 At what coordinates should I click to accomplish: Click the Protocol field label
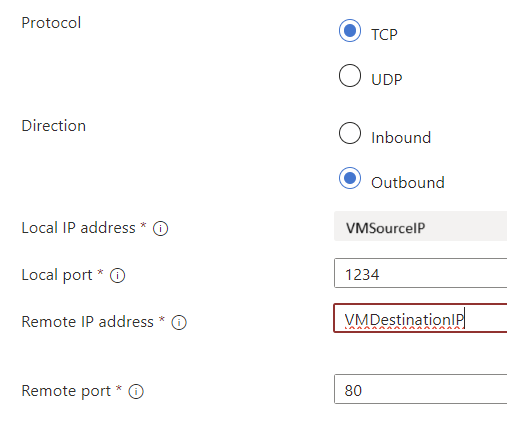pos(51,23)
